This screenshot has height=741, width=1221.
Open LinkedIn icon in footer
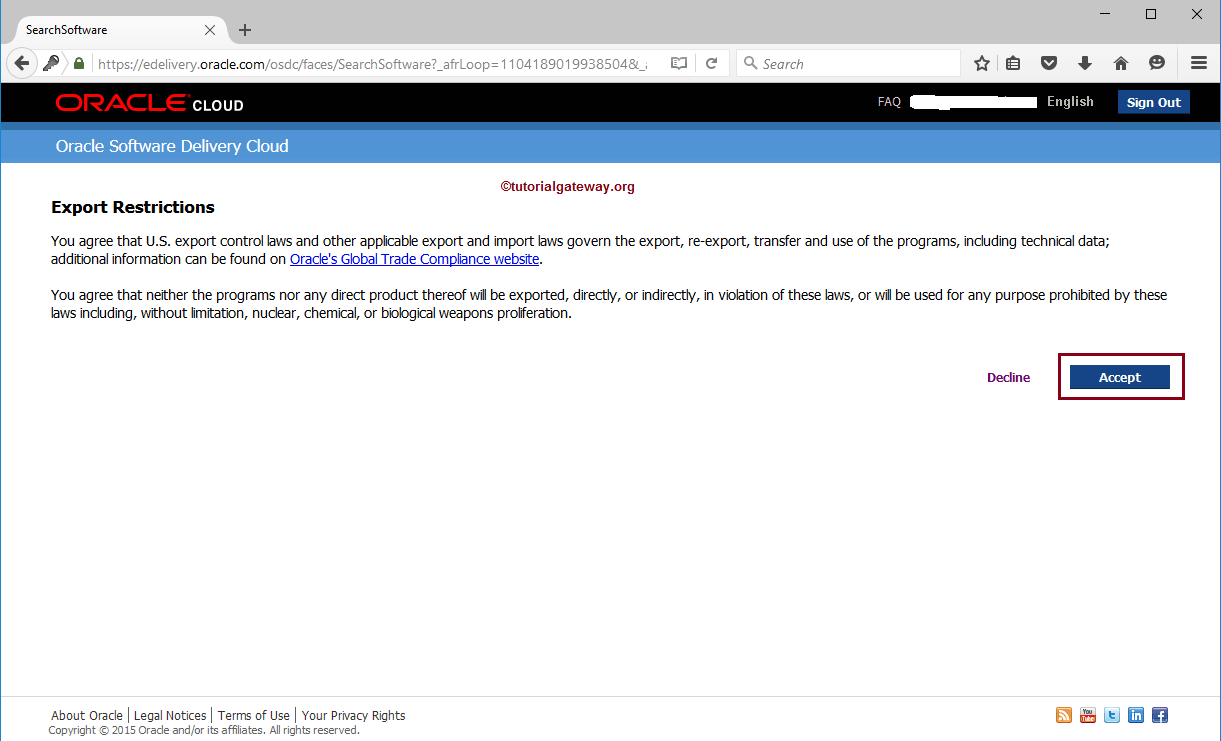(x=1136, y=715)
